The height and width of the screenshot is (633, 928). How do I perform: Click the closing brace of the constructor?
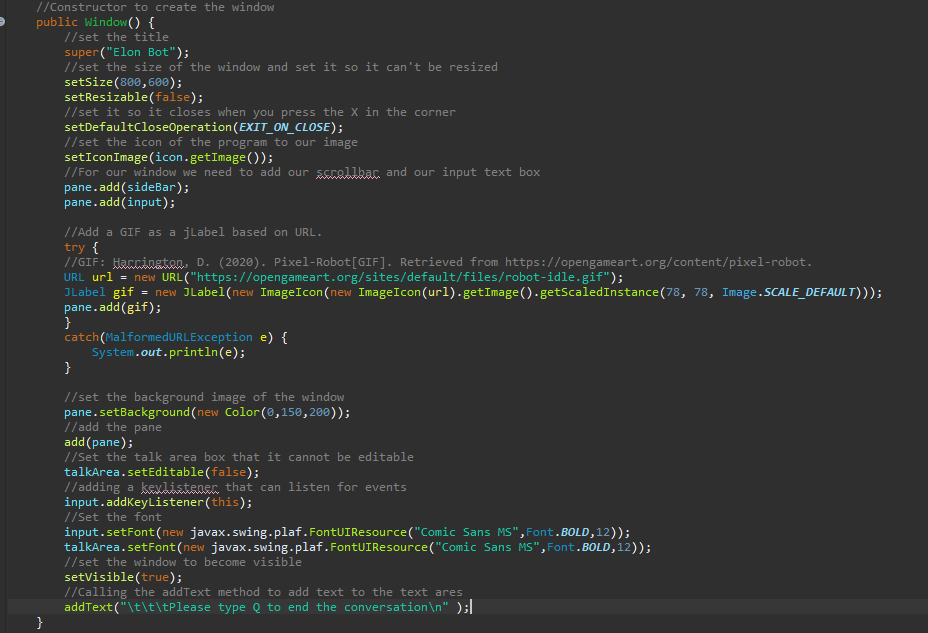click(x=38, y=621)
